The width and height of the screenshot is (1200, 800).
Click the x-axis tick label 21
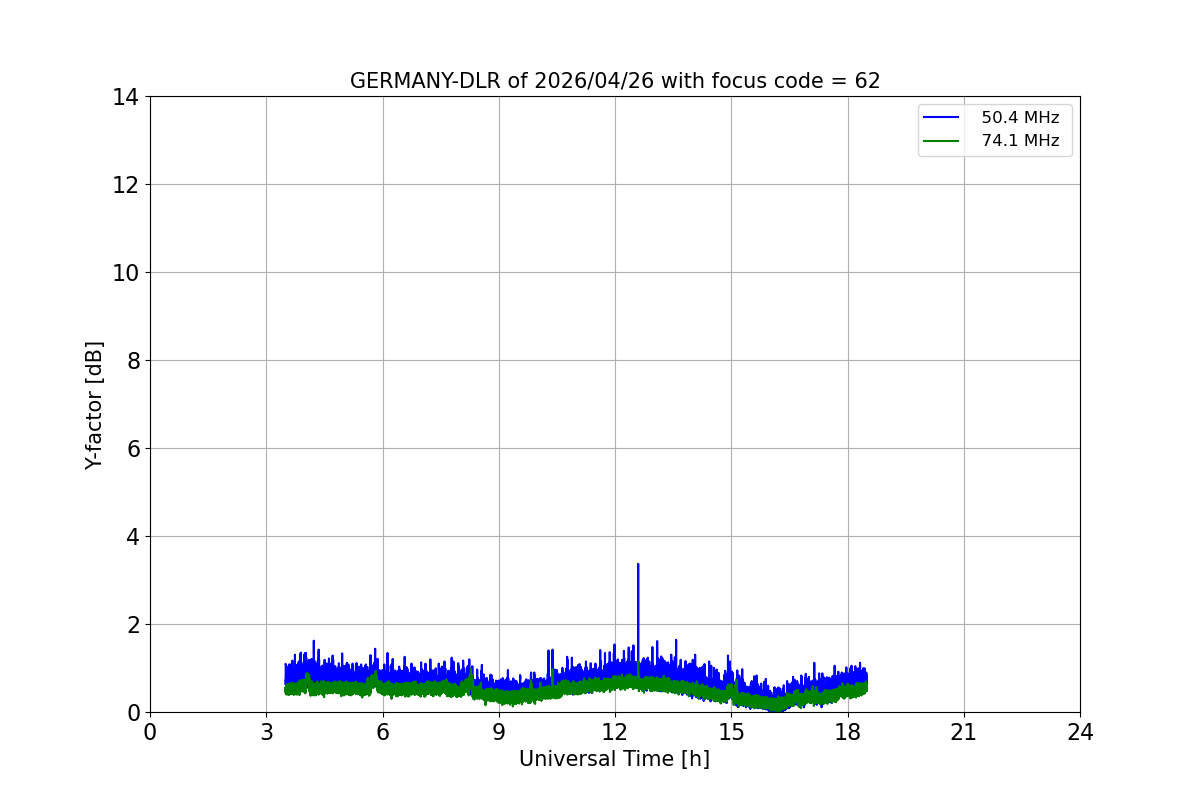coord(964,732)
